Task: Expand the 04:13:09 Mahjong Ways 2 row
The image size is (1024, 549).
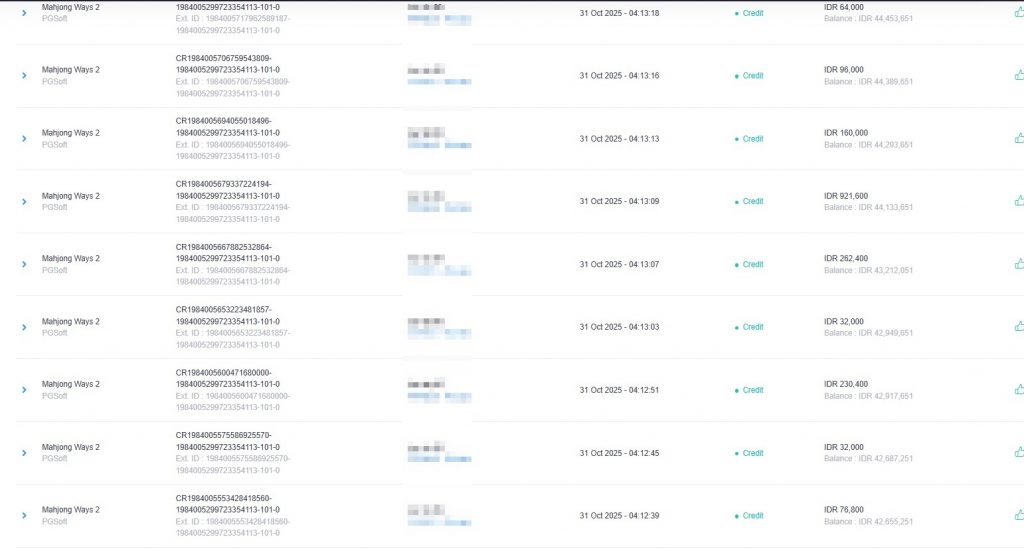Action: coord(24,202)
